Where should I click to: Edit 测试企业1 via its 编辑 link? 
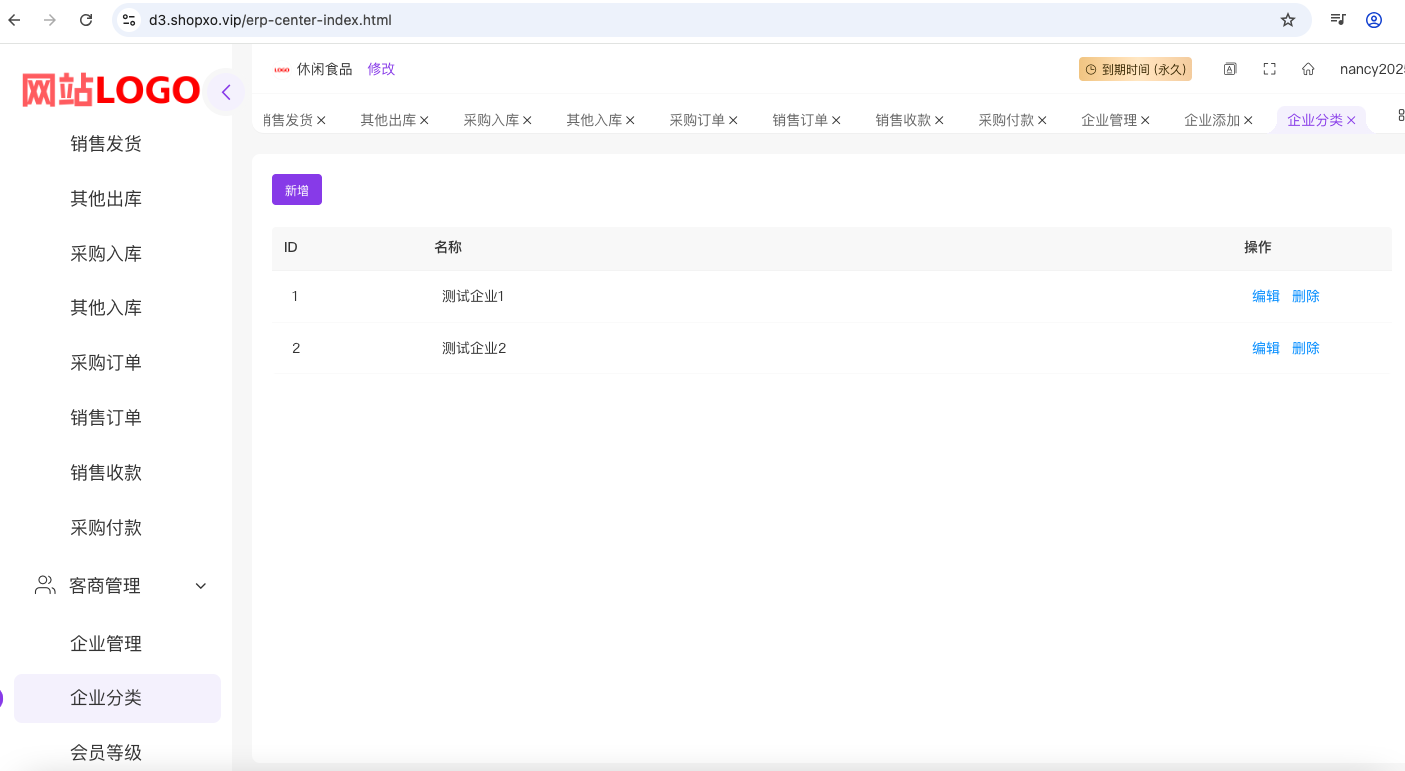pyautogui.click(x=1265, y=295)
